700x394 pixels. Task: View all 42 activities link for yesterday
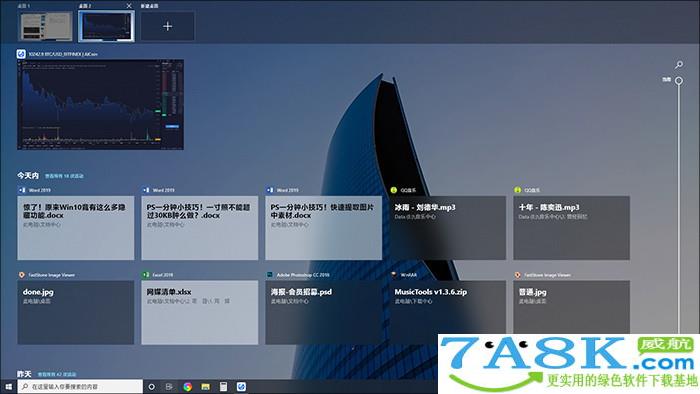tap(57, 374)
